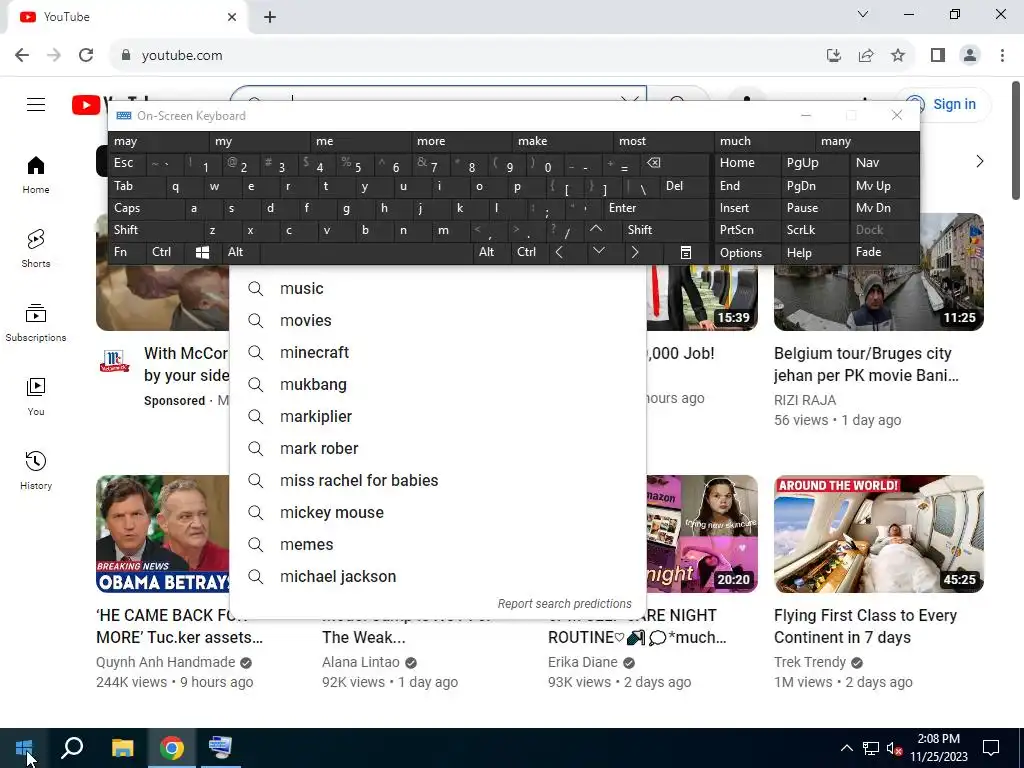Expand the tab search chevron
The height and width of the screenshot is (768, 1024).
point(863,14)
